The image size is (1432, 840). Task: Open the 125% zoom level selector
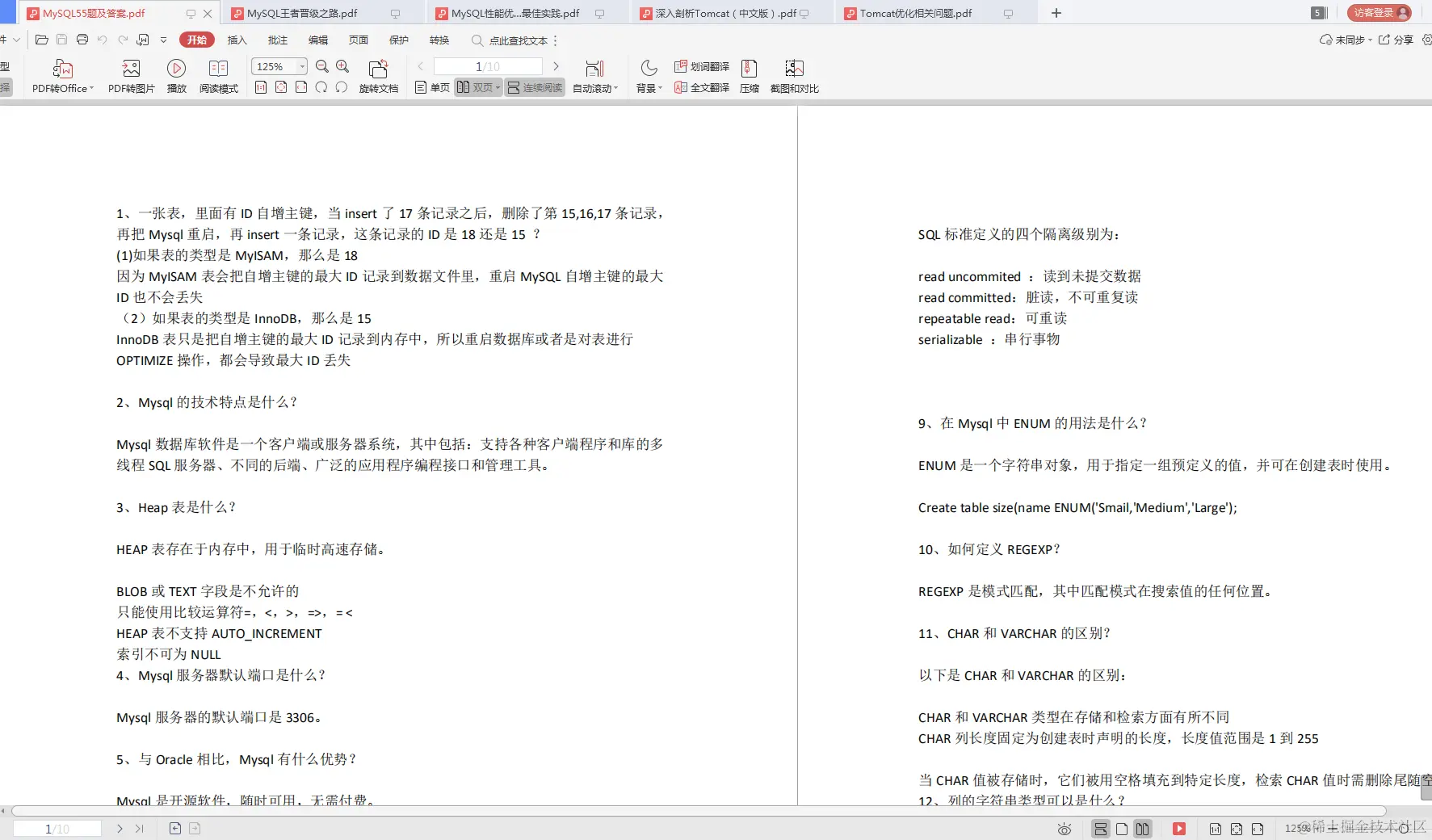(x=278, y=66)
